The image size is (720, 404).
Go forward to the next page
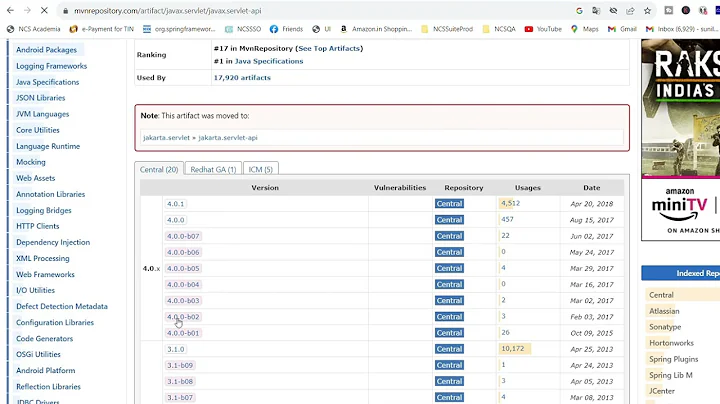(x=27, y=11)
